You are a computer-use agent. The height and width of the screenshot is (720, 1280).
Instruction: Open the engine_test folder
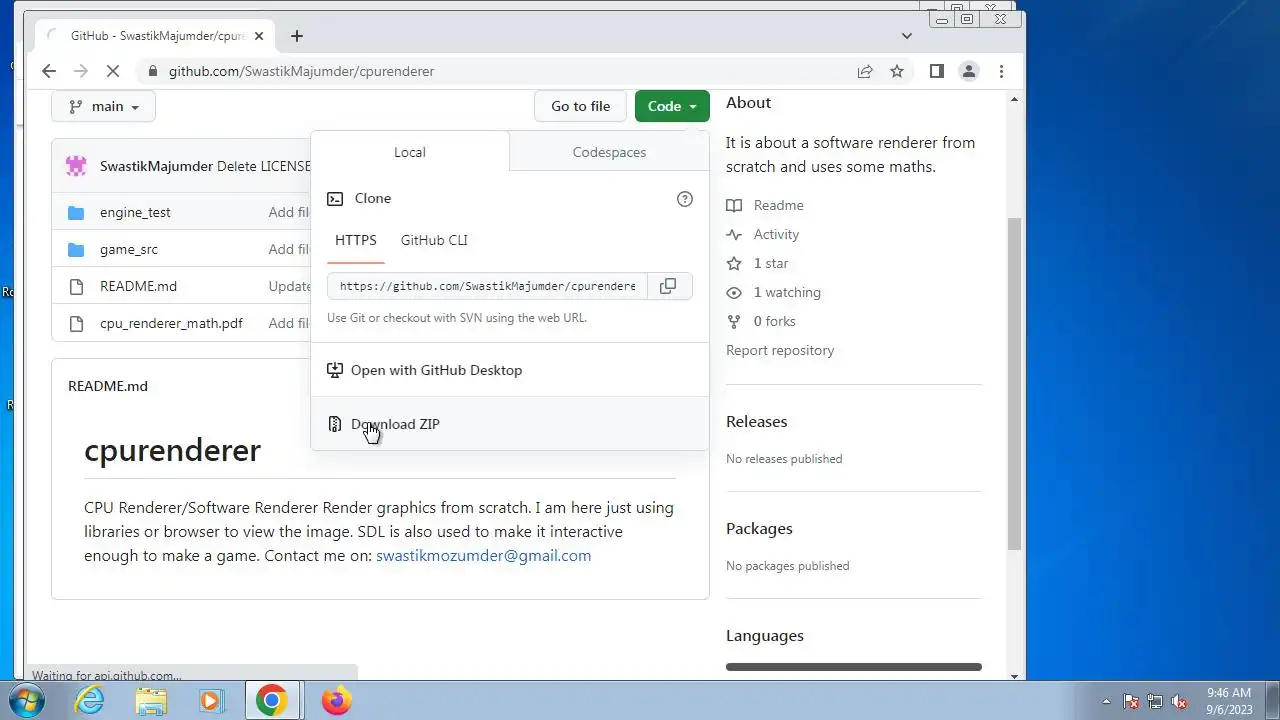[x=135, y=212]
